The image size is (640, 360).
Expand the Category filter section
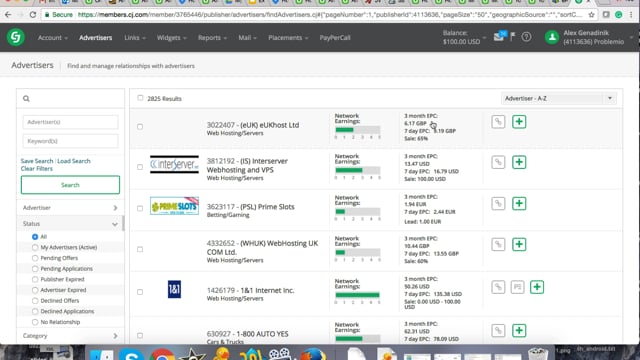pos(70,336)
